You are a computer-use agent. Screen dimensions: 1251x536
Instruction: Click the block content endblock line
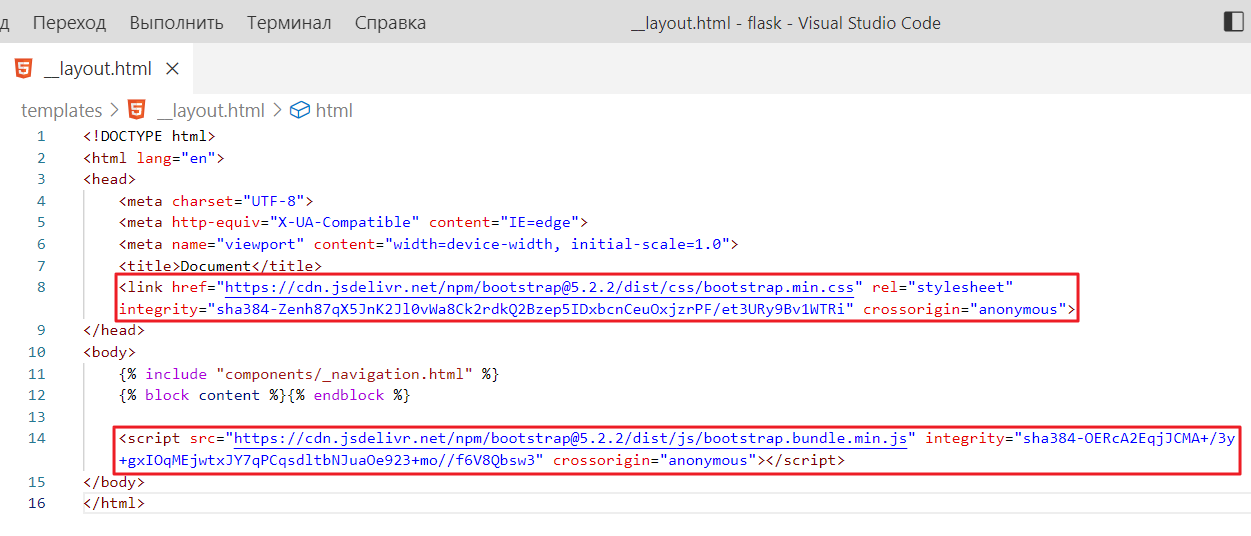tap(265, 395)
